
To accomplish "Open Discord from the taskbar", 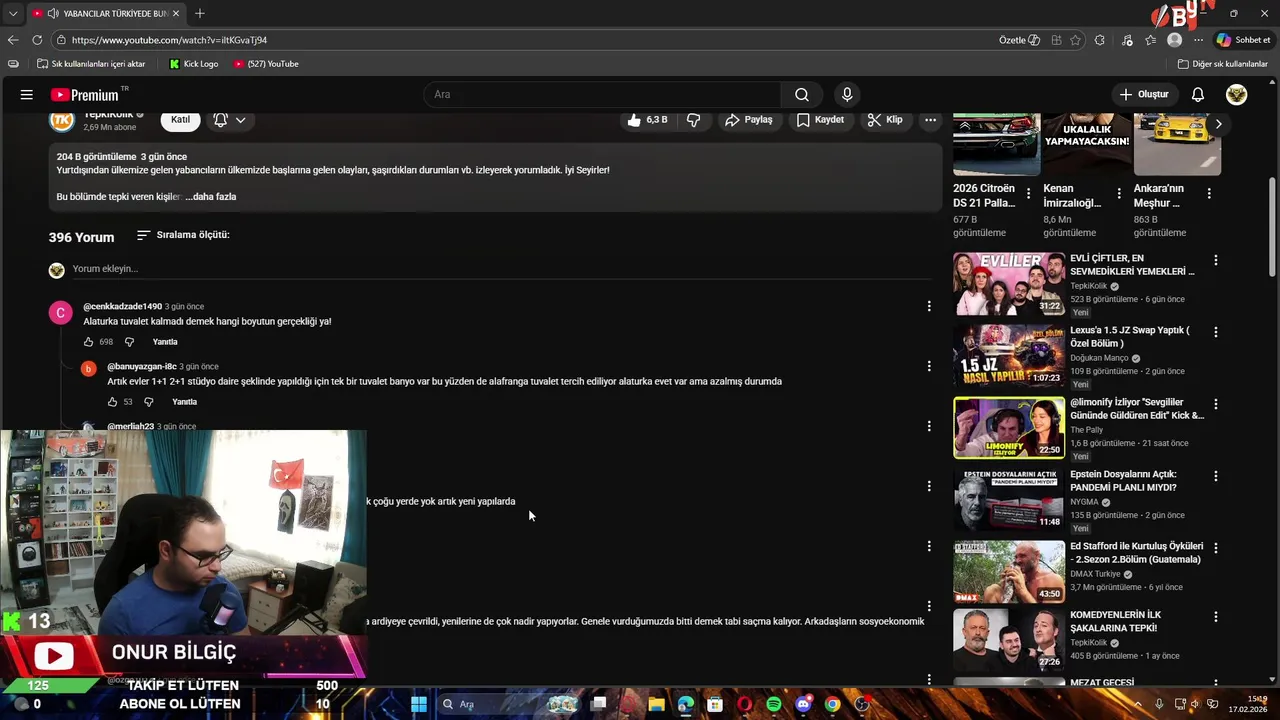I will click(x=803, y=704).
